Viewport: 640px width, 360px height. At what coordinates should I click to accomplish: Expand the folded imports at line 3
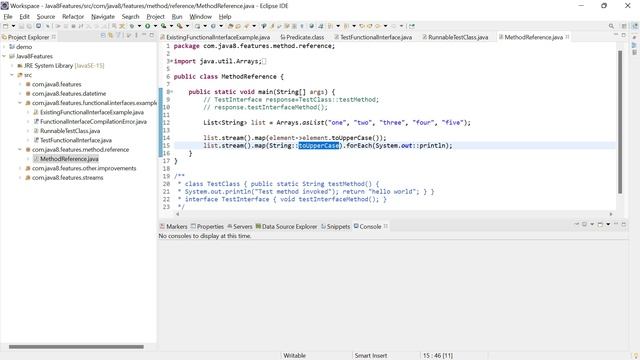(x=171, y=61)
